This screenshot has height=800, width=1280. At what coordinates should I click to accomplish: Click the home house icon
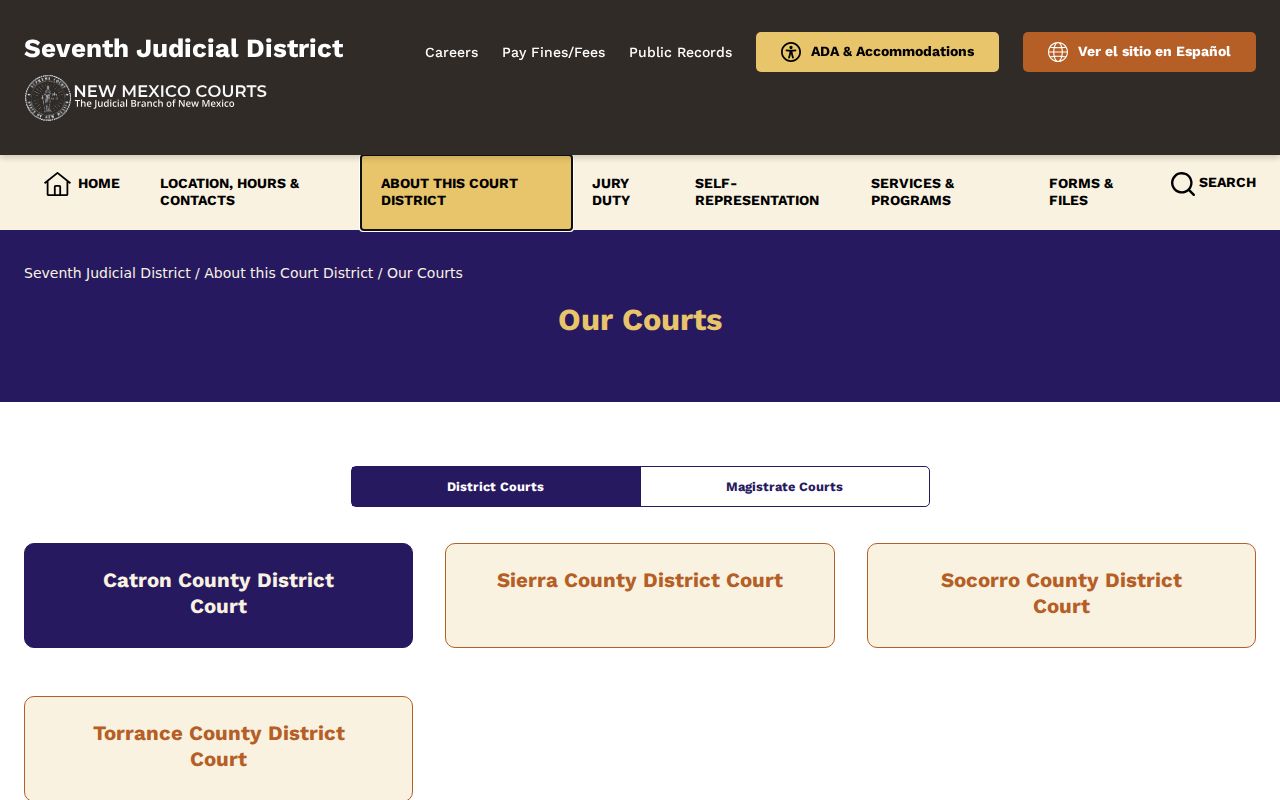pyautogui.click(x=57, y=184)
